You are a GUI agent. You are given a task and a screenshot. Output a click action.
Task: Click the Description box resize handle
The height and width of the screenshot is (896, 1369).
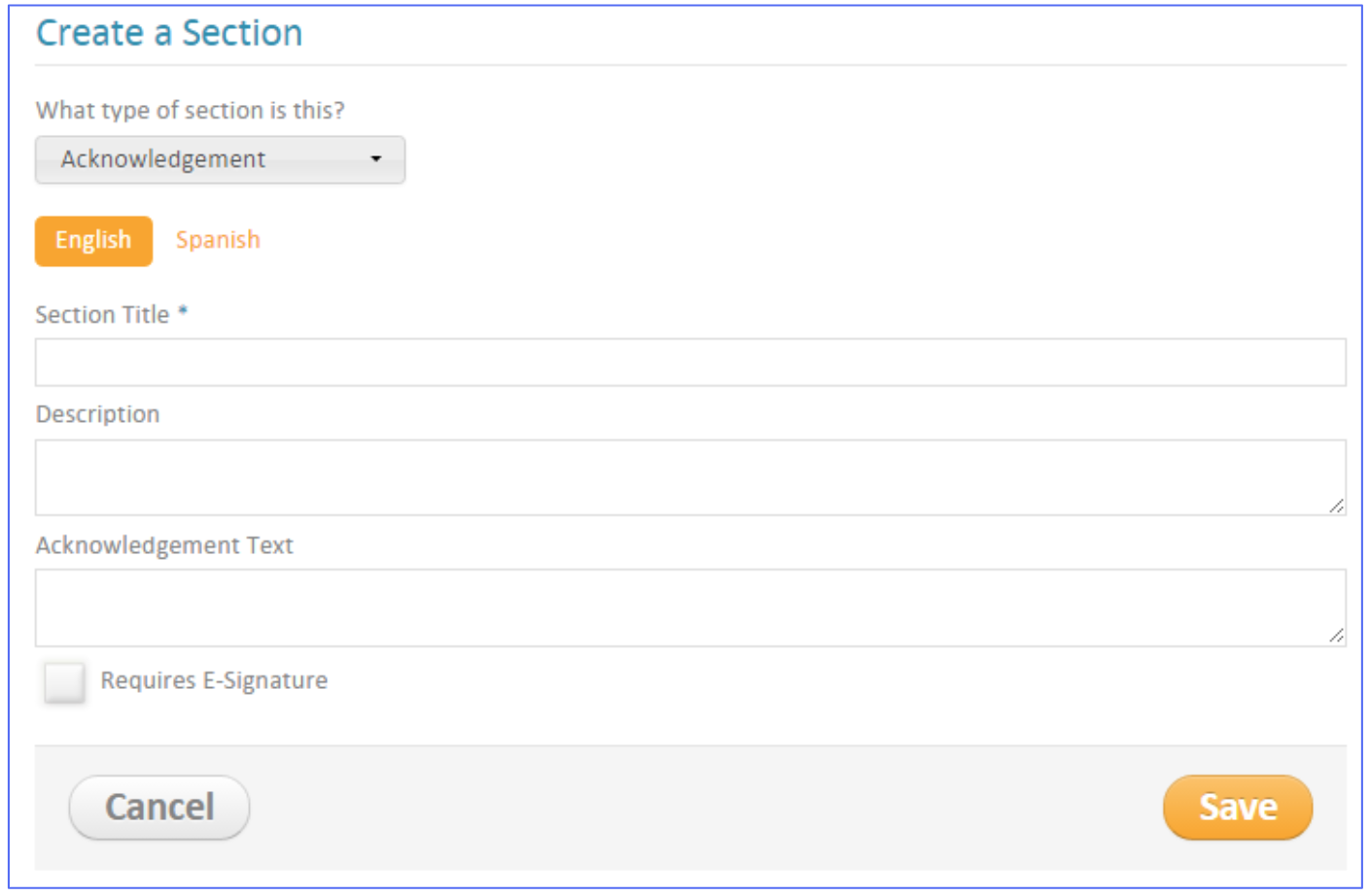pyautogui.click(x=1337, y=505)
